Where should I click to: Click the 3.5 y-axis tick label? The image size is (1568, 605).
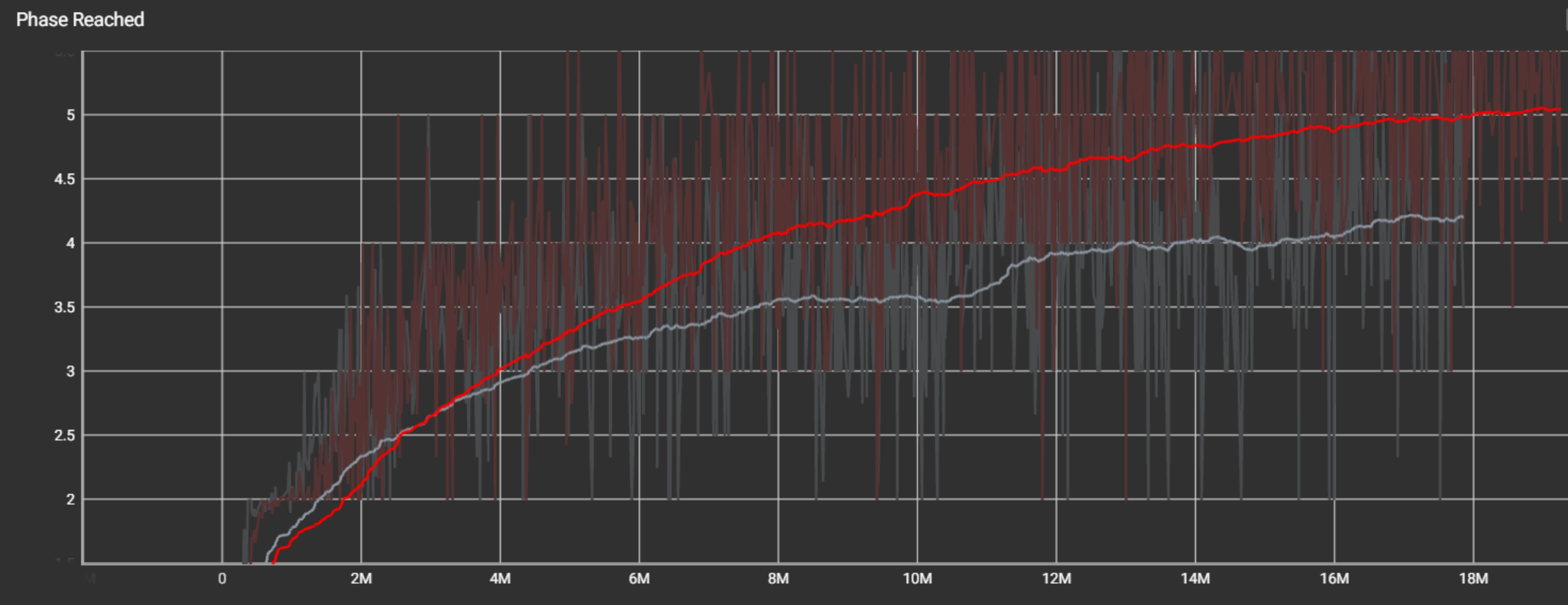tap(65, 308)
